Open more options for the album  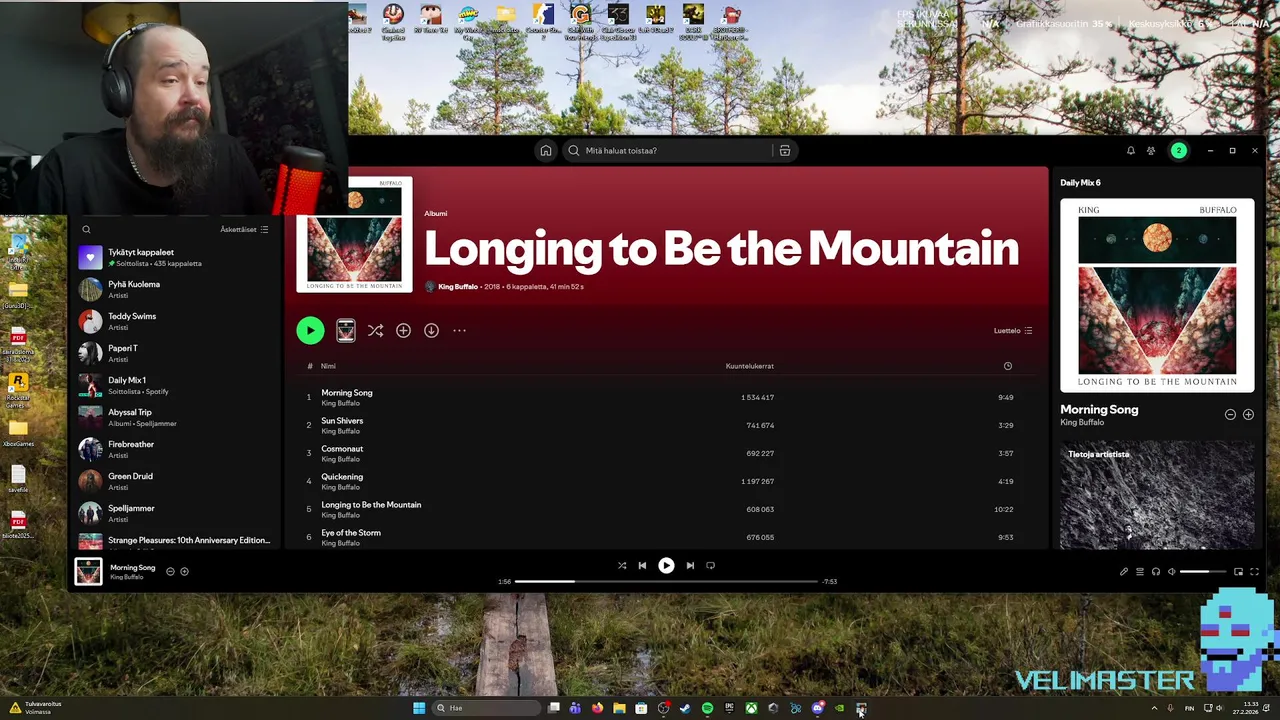[459, 331]
